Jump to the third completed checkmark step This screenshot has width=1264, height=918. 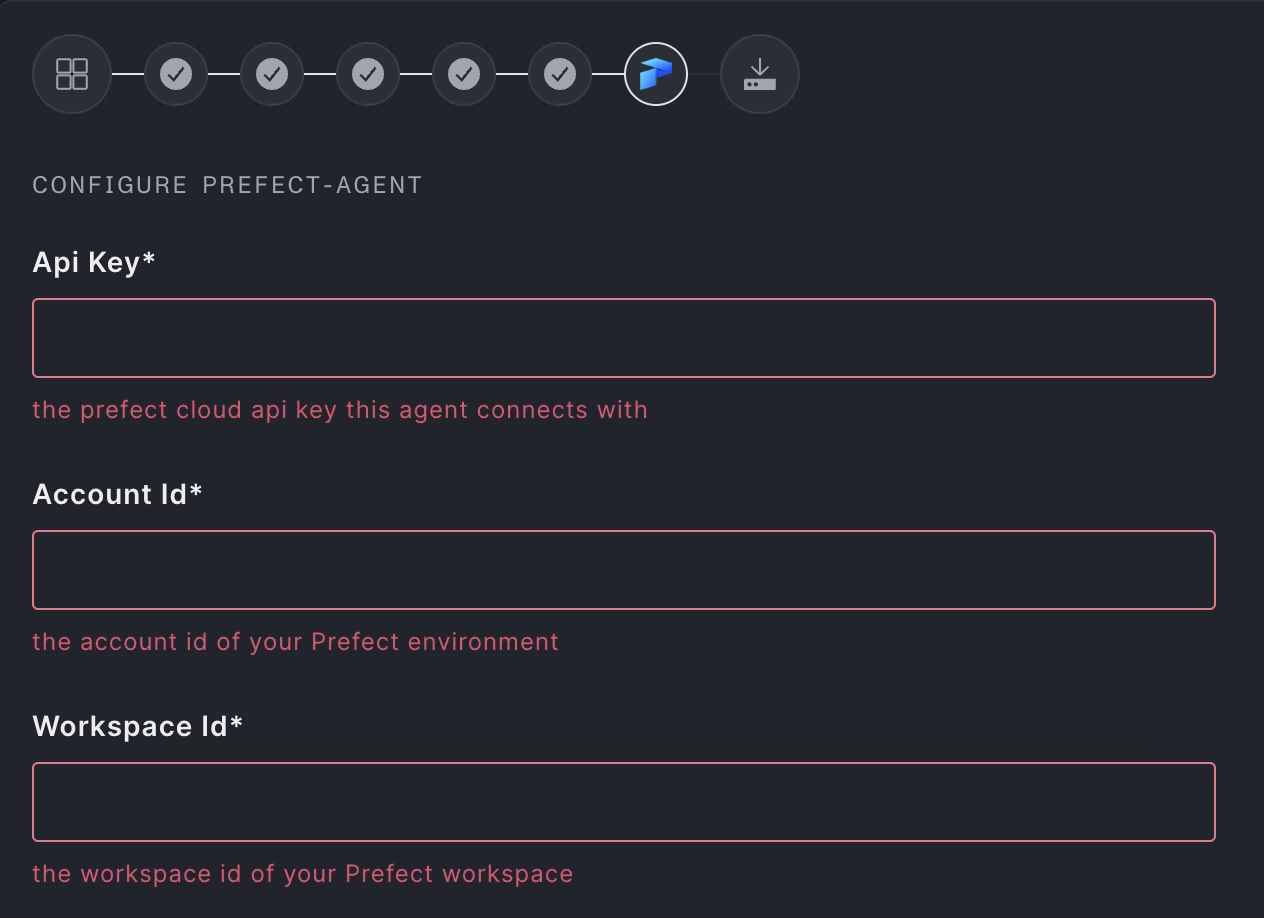368,74
